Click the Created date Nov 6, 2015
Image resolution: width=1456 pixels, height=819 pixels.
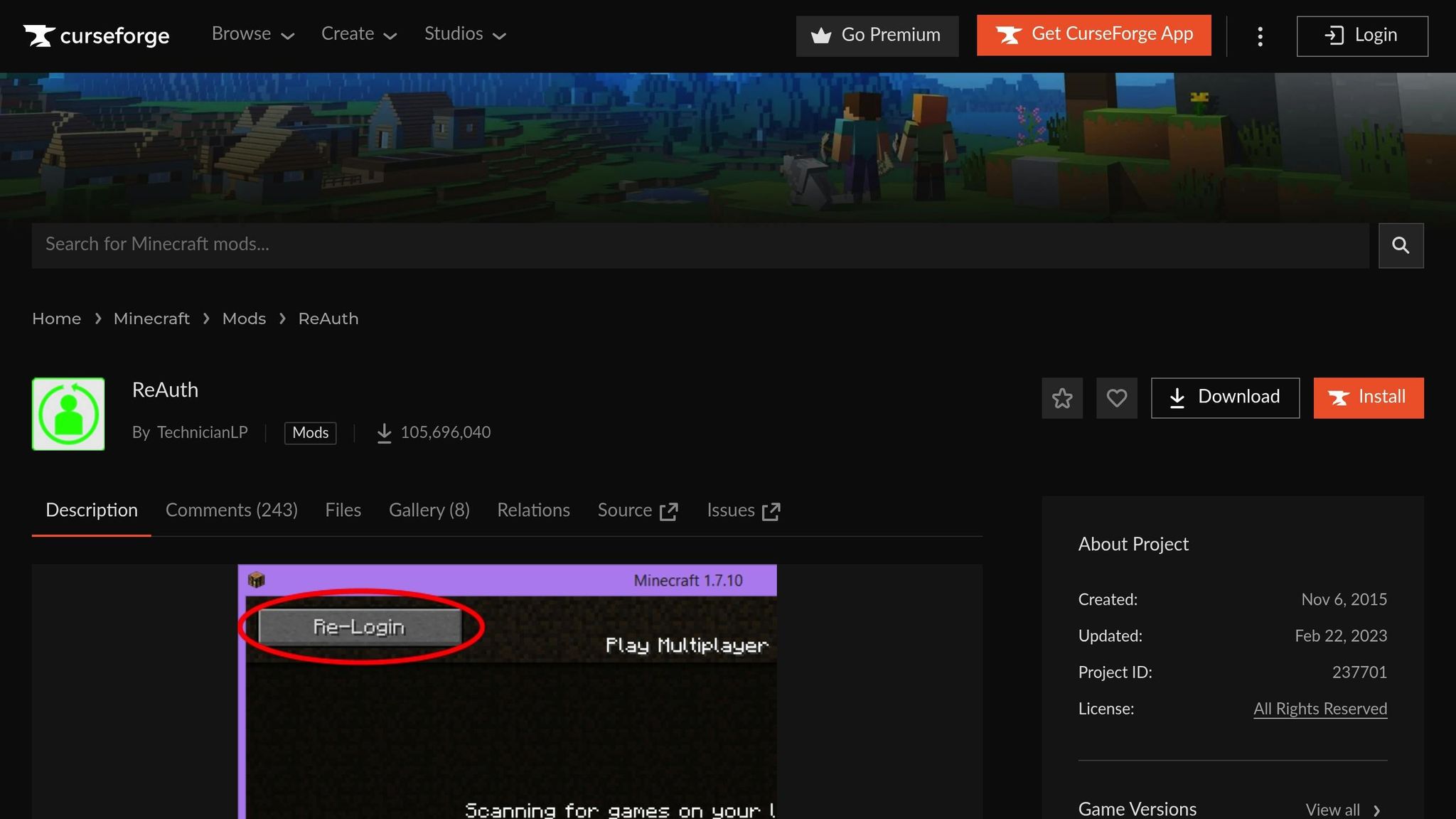click(x=1344, y=599)
